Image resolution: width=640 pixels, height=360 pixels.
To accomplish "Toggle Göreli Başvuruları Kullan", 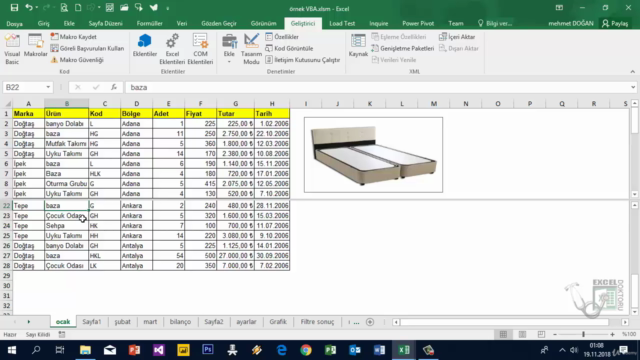I will point(87,48).
